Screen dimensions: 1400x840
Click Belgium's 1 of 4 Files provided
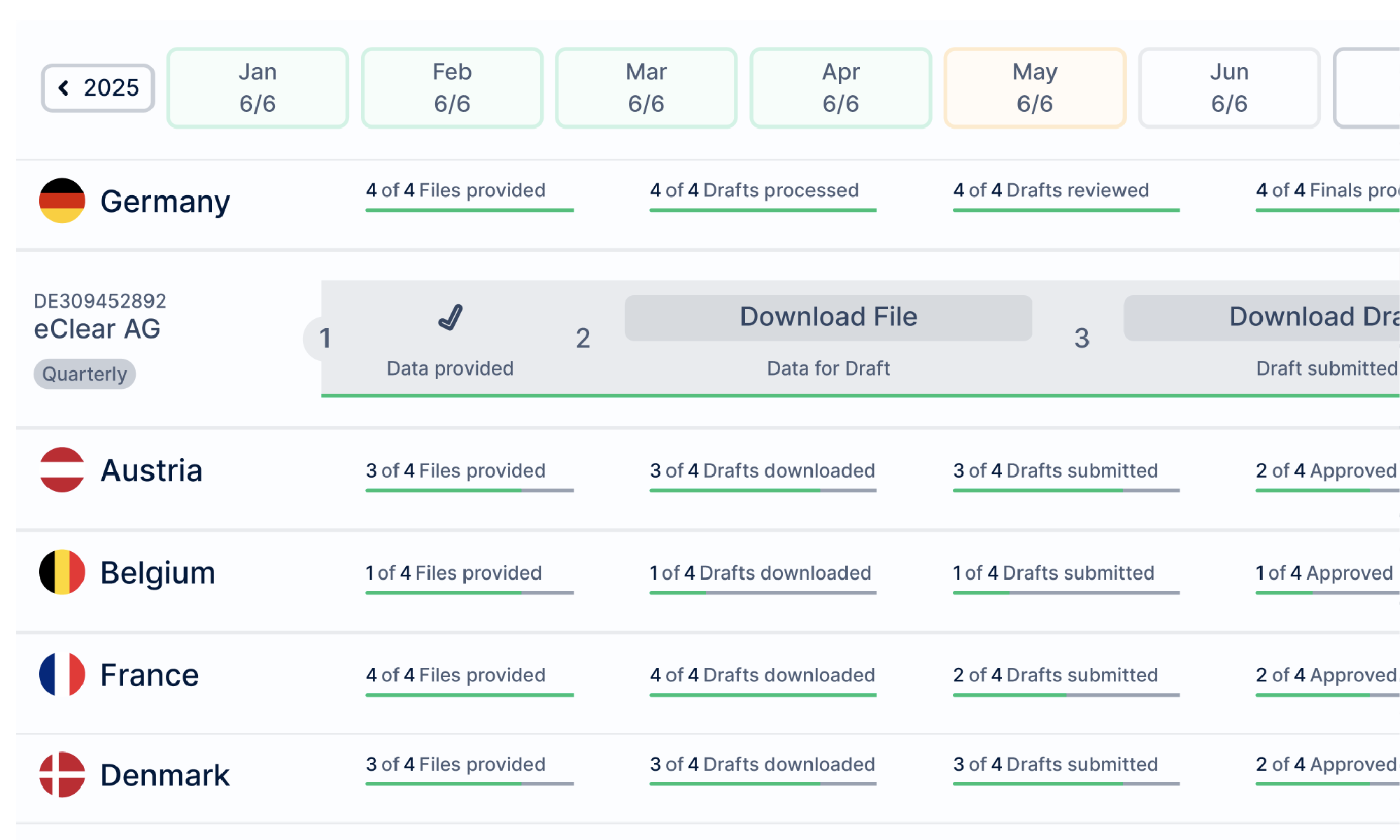469,578
